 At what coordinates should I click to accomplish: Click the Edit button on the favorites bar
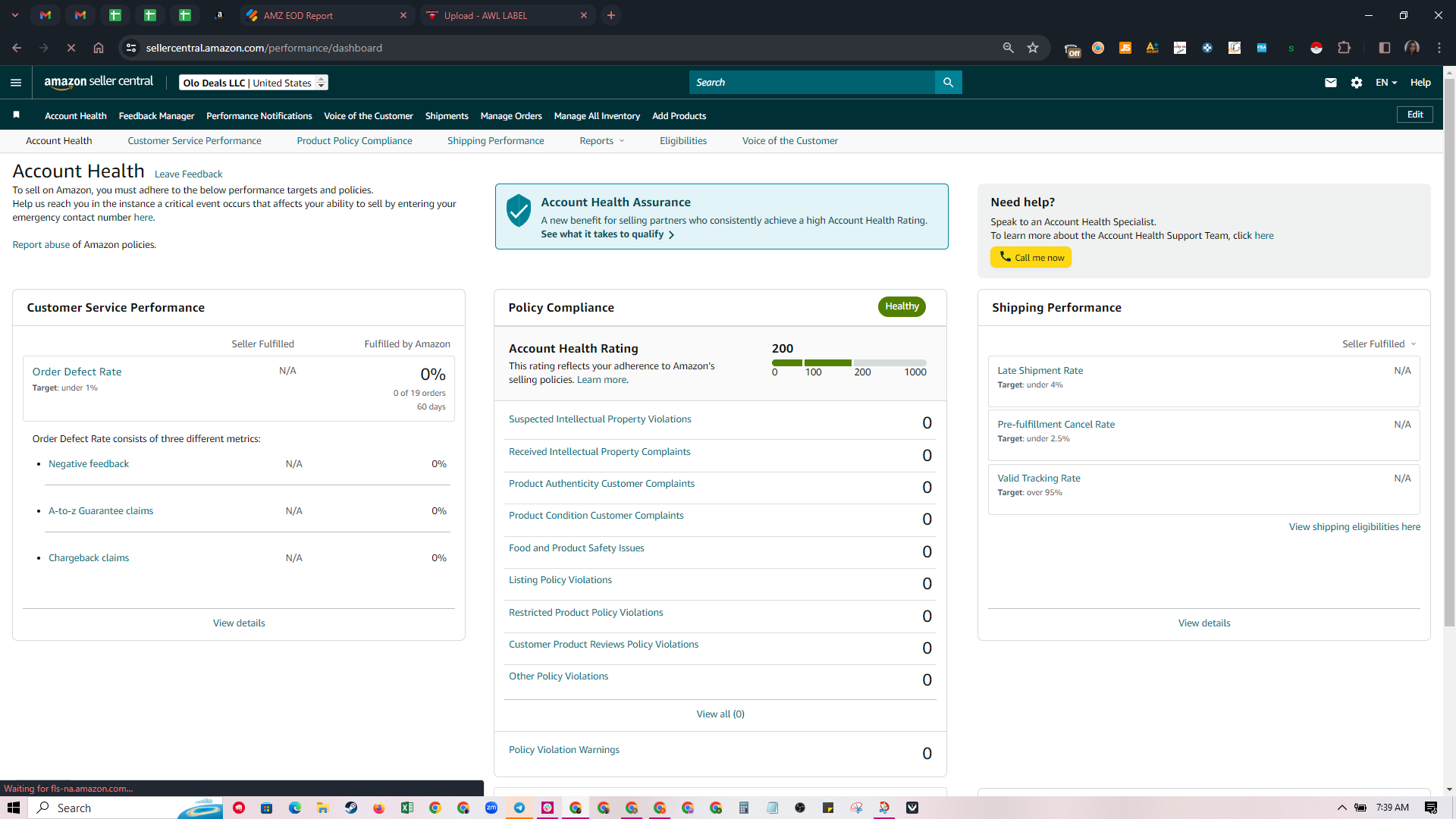pos(1415,115)
